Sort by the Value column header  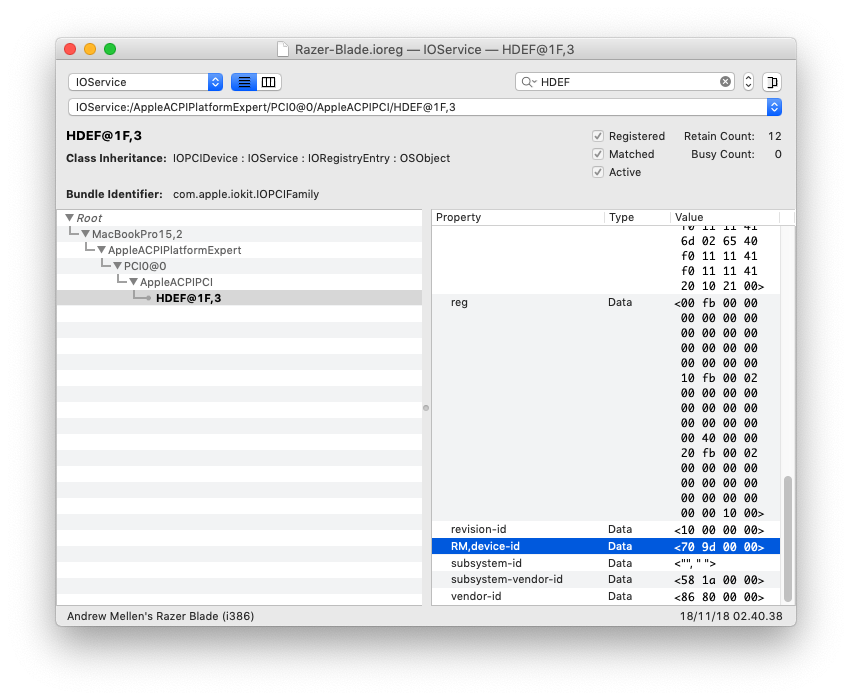[725, 217]
